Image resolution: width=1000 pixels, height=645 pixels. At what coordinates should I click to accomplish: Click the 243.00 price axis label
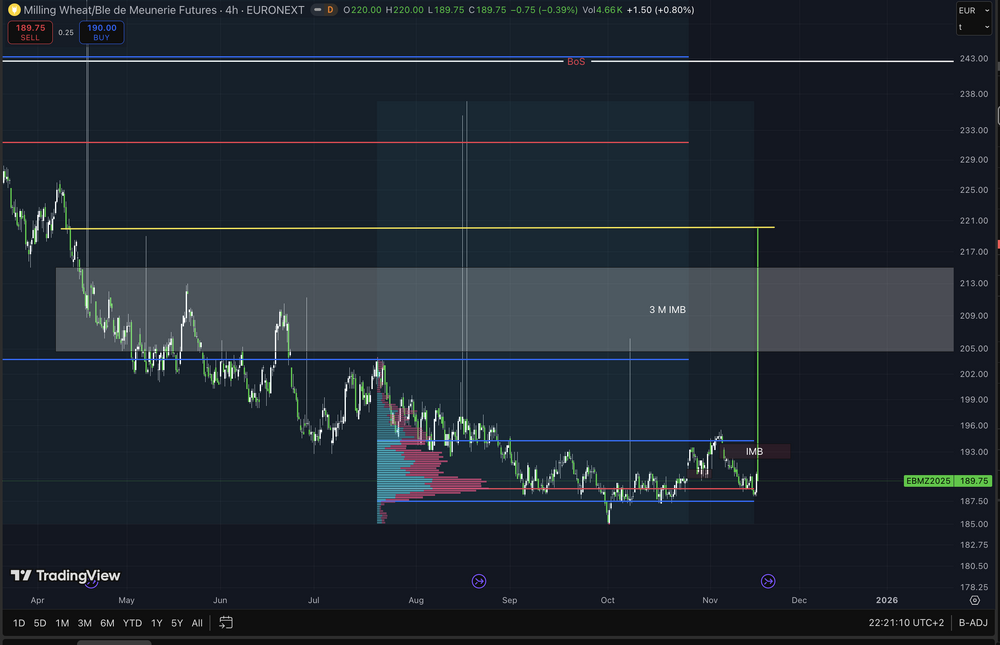pyautogui.click(x=974, y=59)
